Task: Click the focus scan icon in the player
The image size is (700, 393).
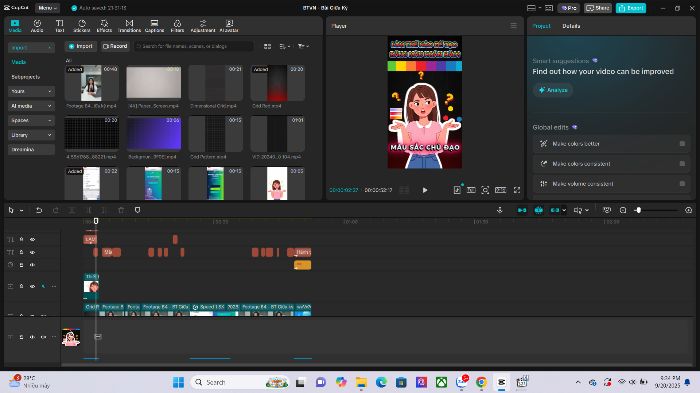Action: click(x=485, y=190)
